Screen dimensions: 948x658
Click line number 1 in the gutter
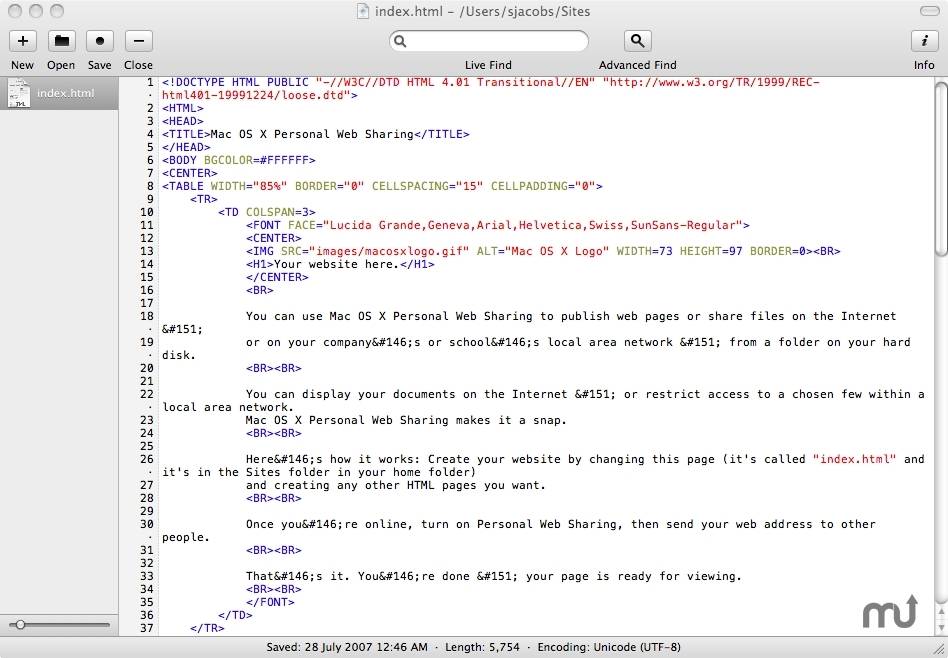tap(150, 82)
